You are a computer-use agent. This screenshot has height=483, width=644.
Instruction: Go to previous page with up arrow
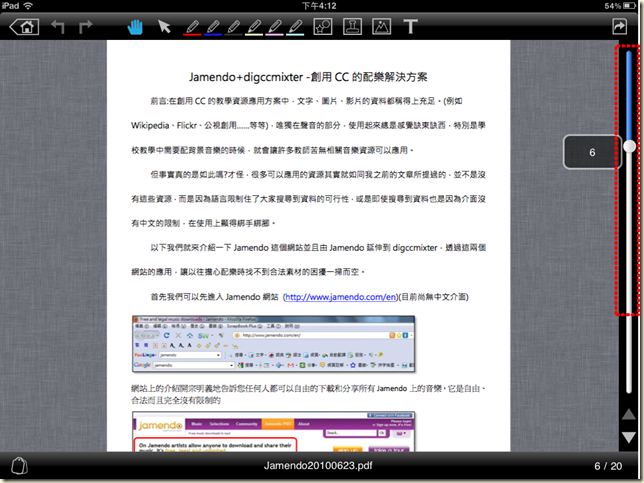click(x=629, y=414)
